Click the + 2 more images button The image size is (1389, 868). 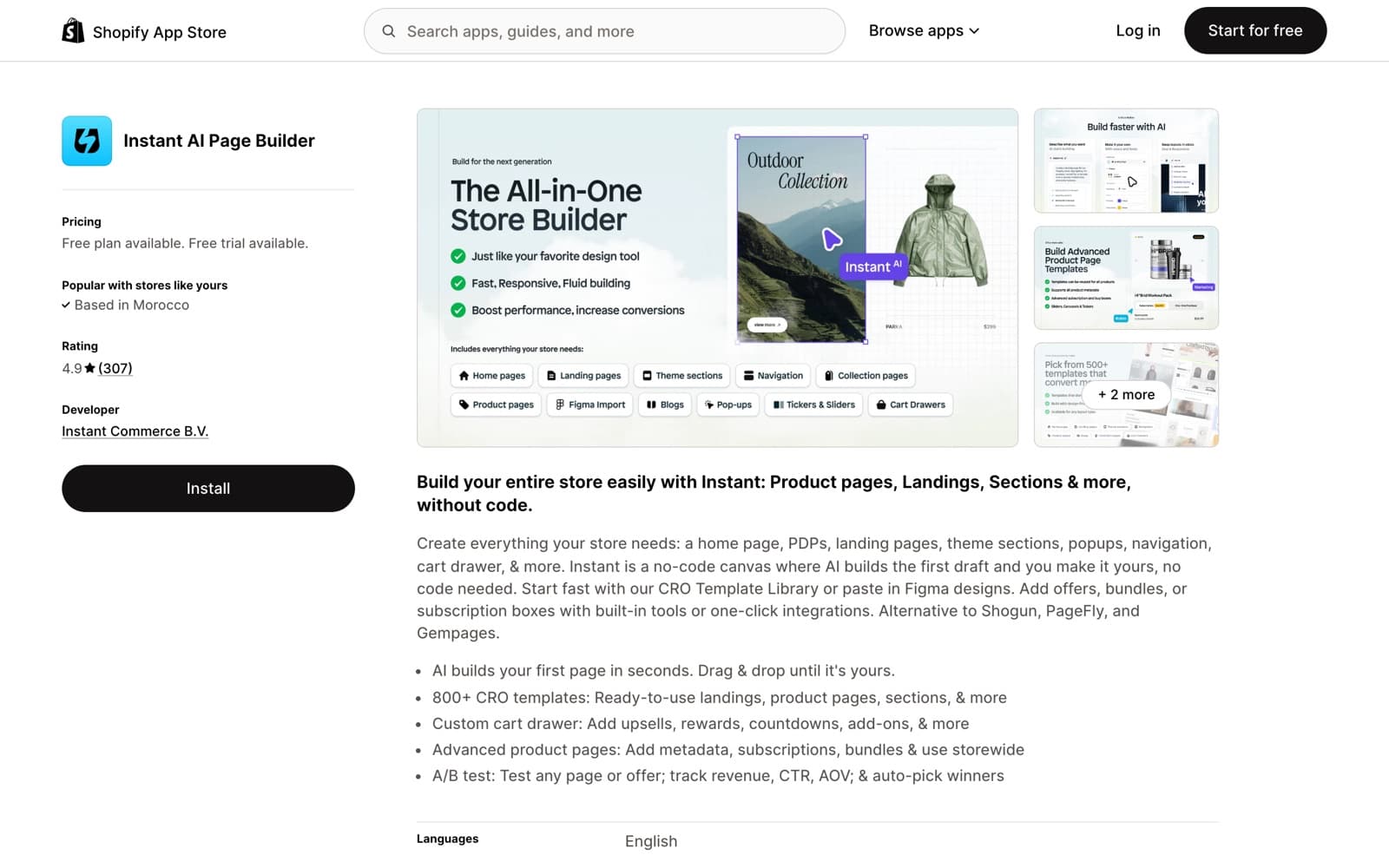coord(1126,394)
